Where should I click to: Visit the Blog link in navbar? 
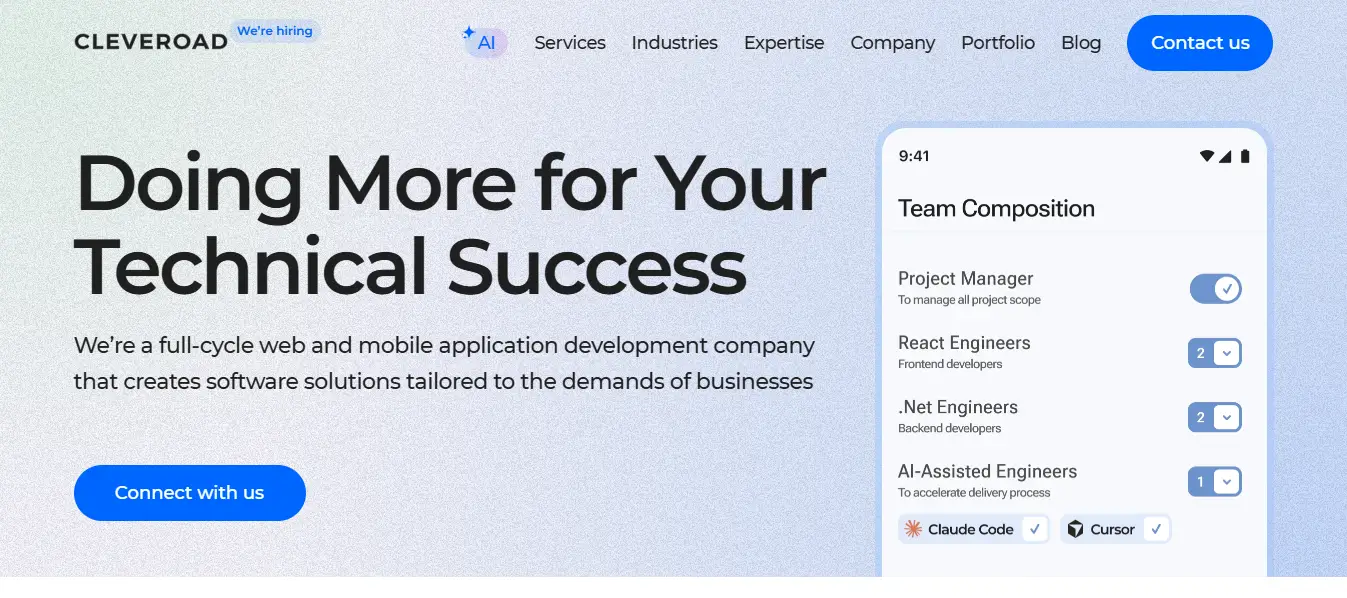coord(1081,43)
